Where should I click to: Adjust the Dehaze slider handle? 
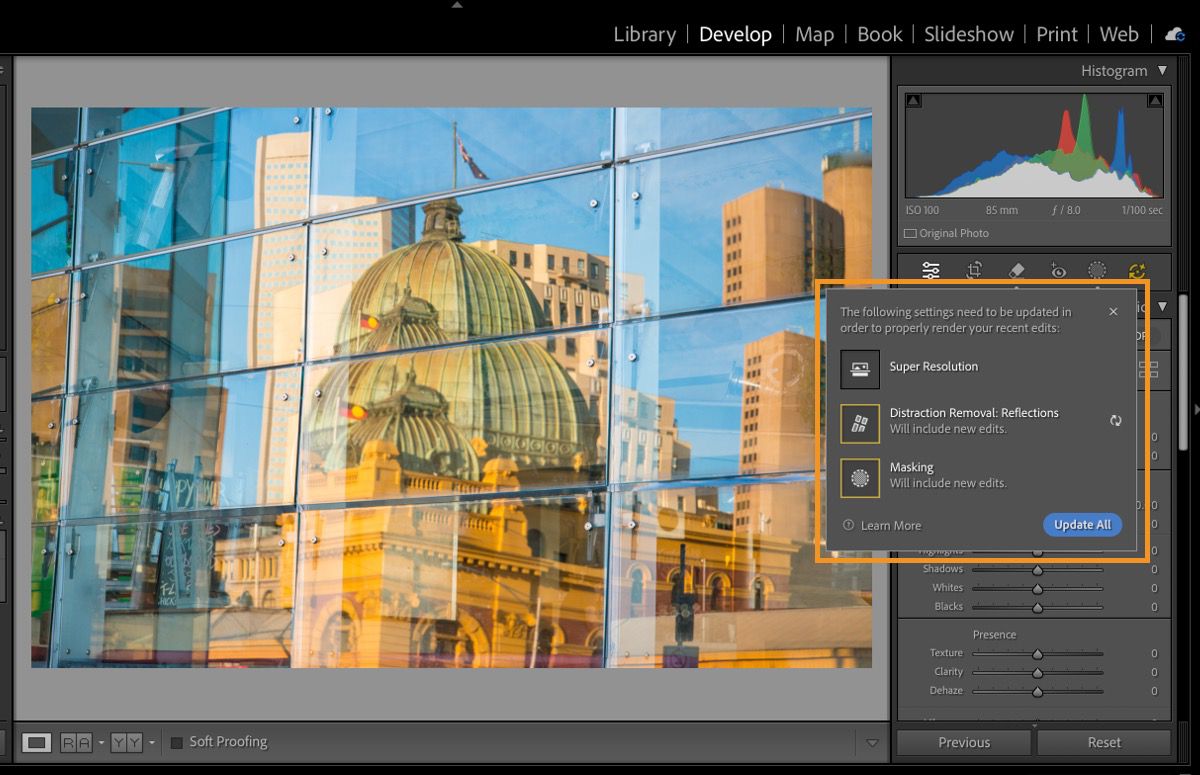tap(1037, 692)
